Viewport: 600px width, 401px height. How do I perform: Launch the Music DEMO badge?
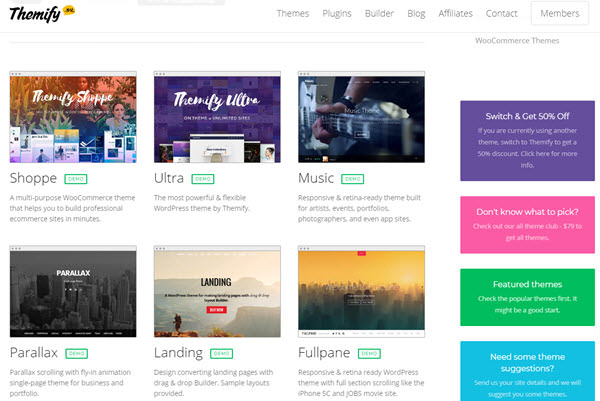[x=352, y=179]
